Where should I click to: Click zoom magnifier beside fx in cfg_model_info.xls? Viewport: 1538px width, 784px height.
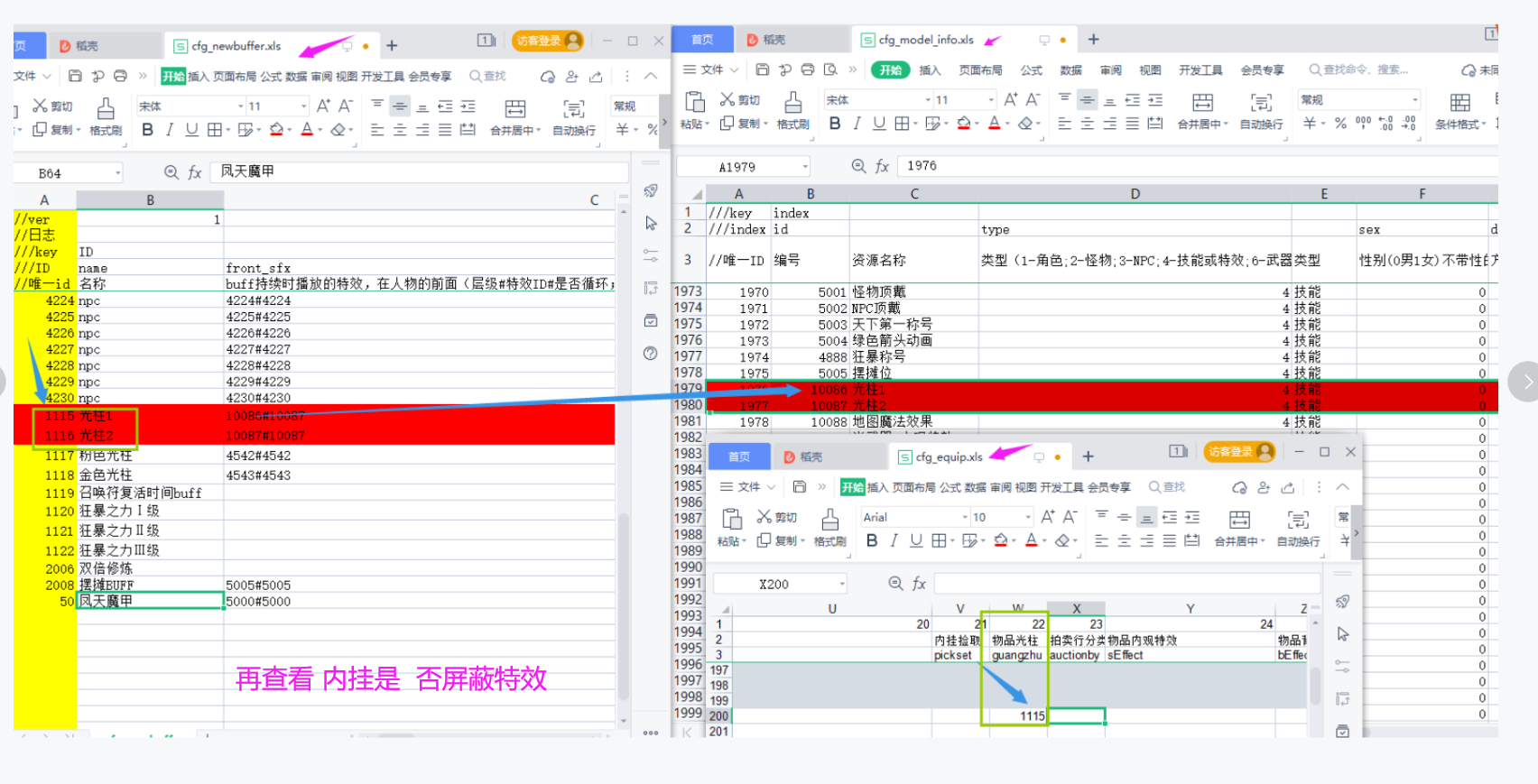pyautogui.click(x=858, y=166)
